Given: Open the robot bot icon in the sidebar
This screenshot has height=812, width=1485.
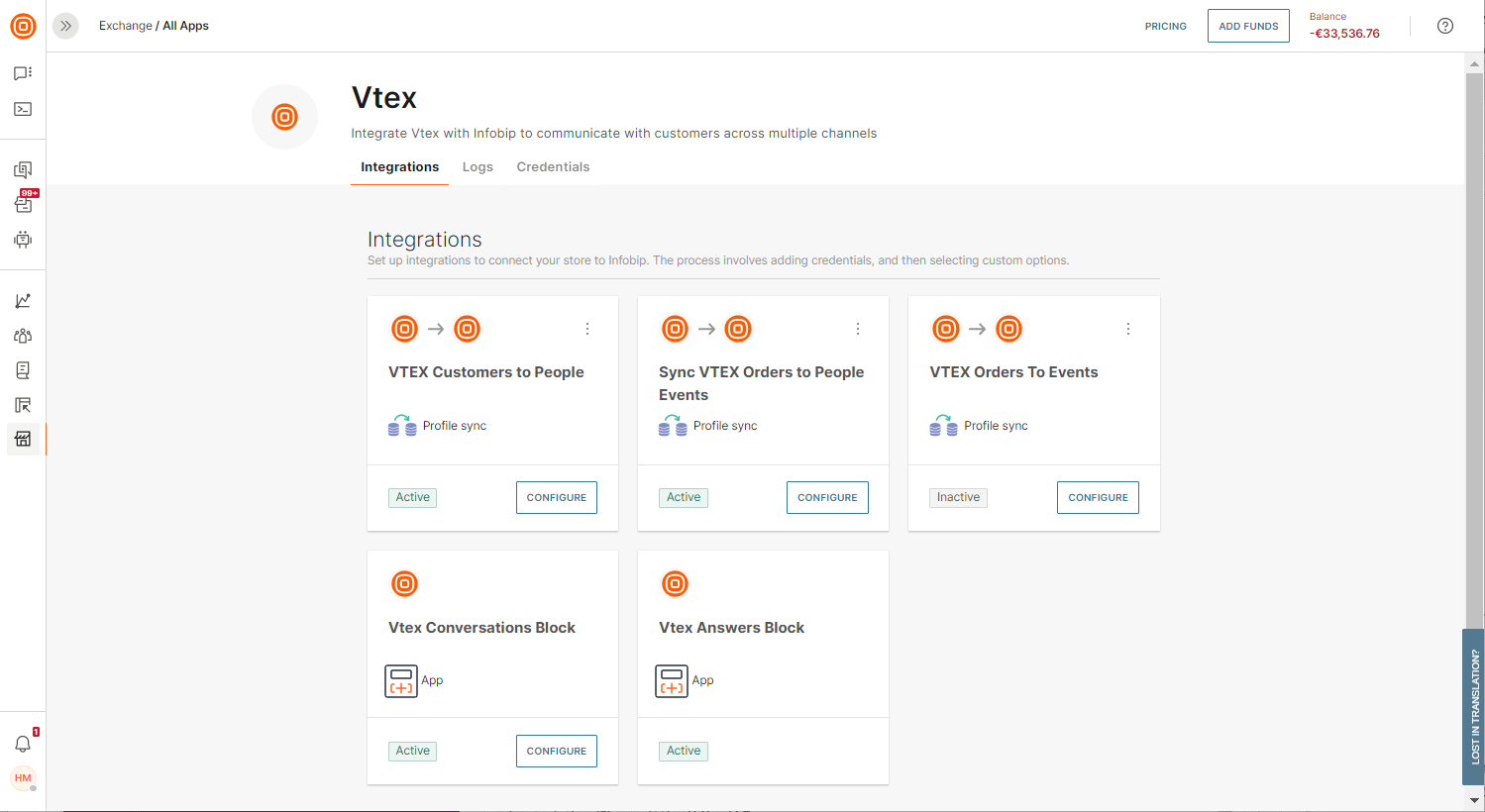Looking at the screenshot, I should pyautogui.click(x=23, y=240).
